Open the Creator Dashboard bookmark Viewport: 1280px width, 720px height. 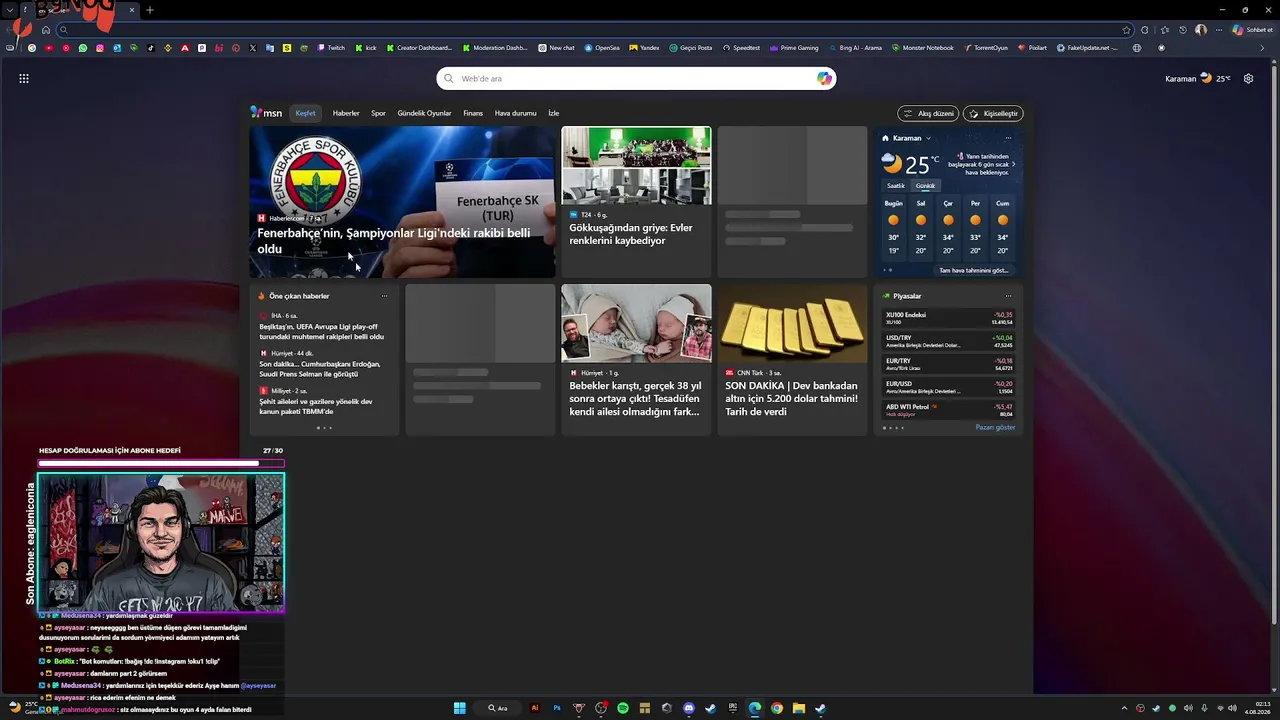coord(419,48)
